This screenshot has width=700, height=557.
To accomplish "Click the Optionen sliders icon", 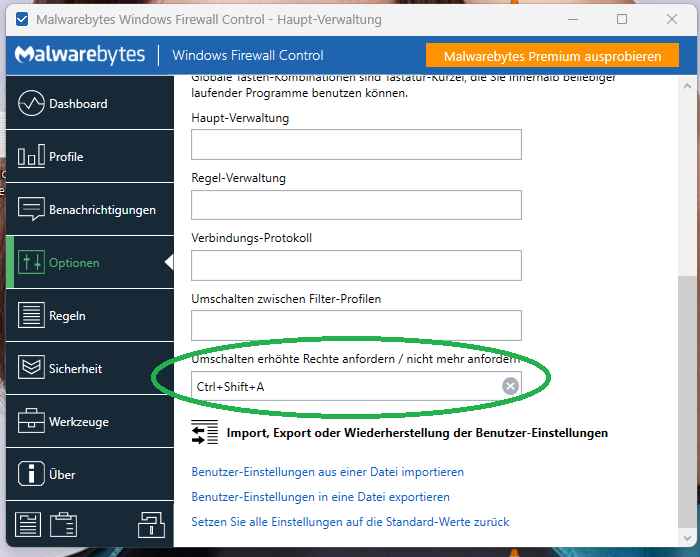I will click(x=31, y=262).
